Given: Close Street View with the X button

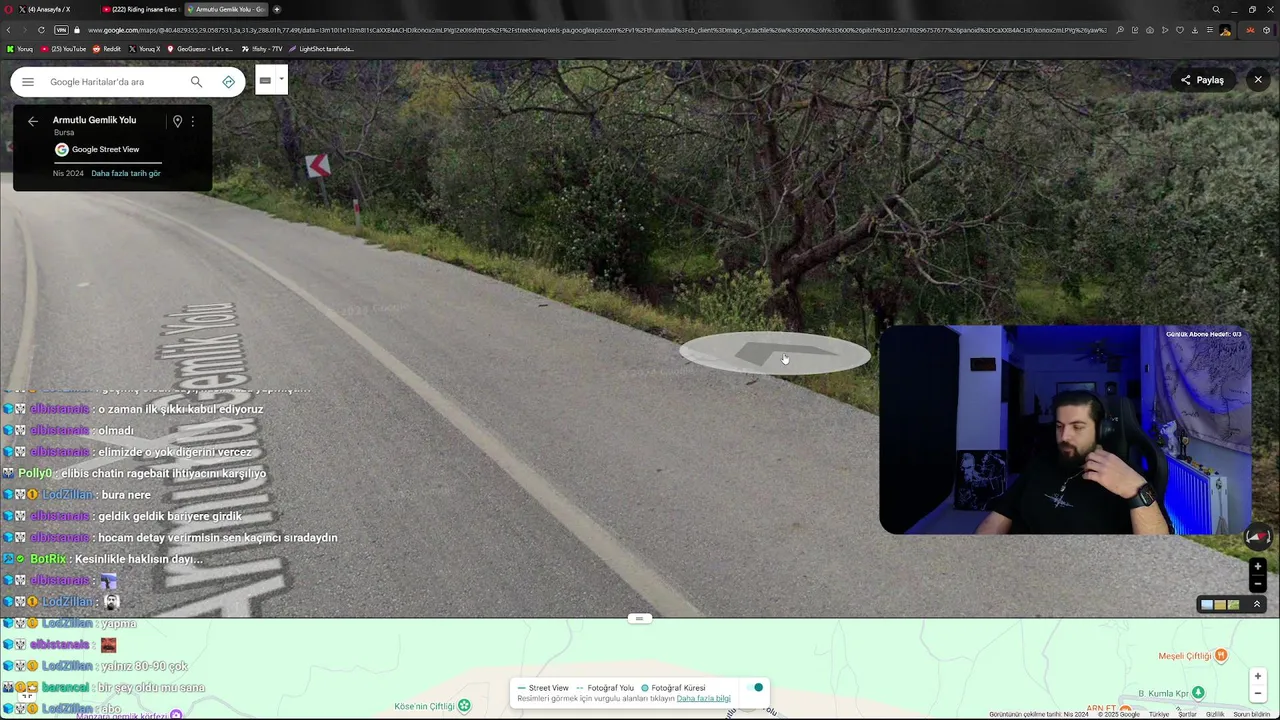Looking at the screenshot, I should point(1258,80).
